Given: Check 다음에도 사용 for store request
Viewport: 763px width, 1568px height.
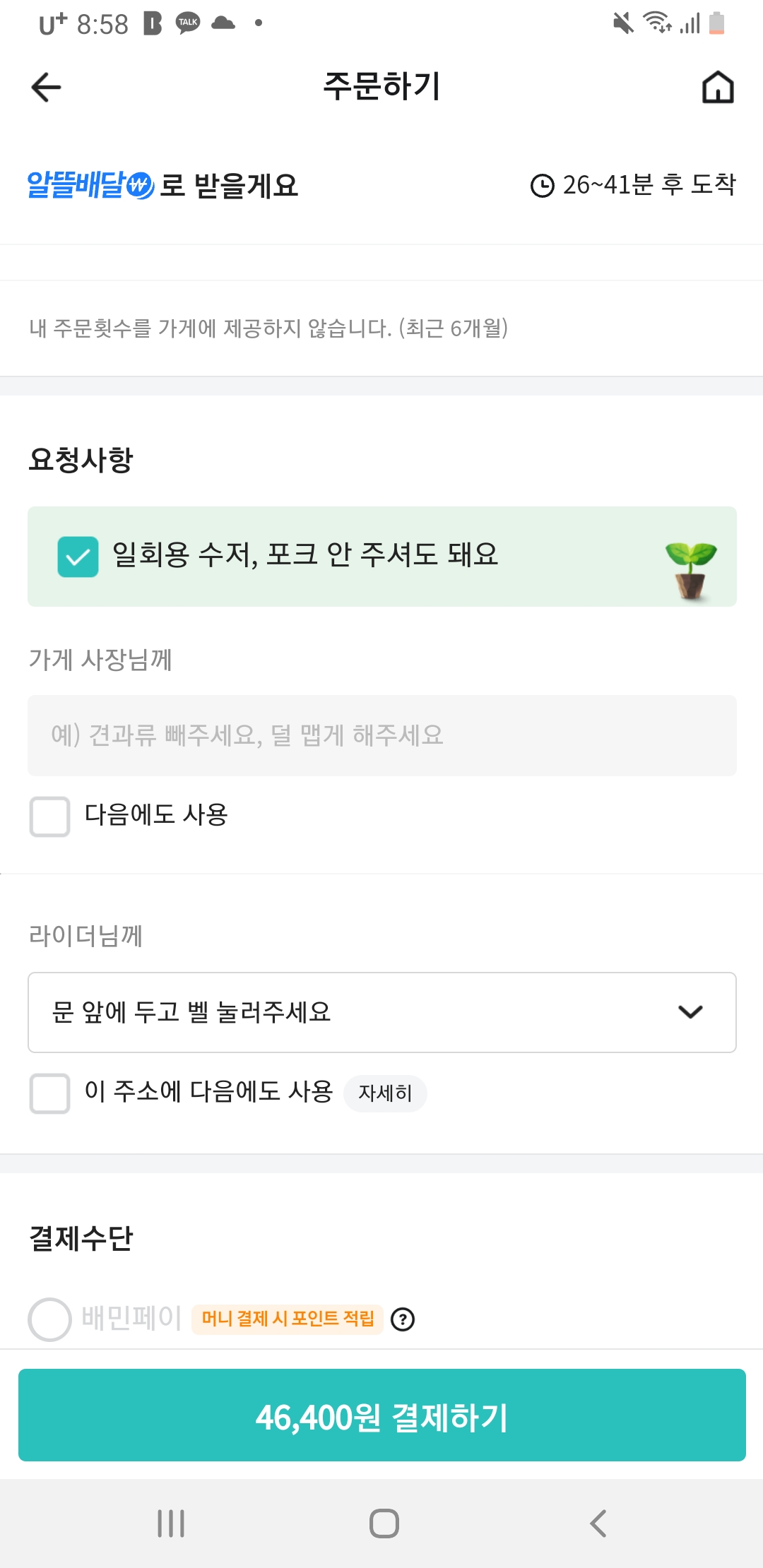Looking at the screenshot, I should [x=50, y=816].
